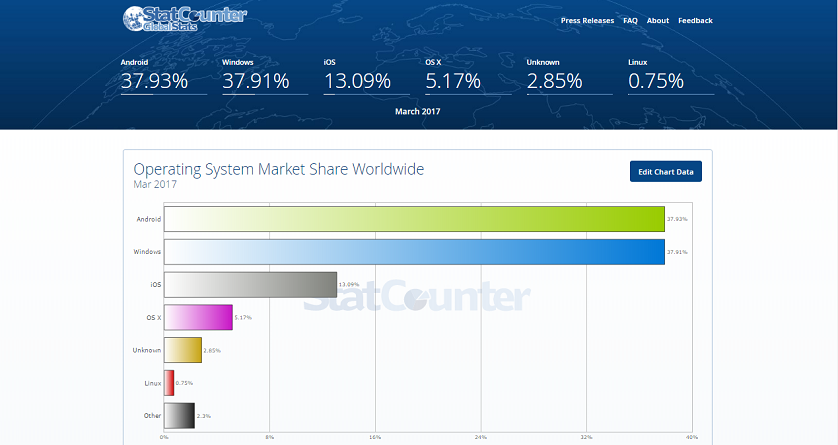Screen dimensions: 838x445
Task: Click the 5.17% value label beside OS X bar
Action: [x=243, y=317]
